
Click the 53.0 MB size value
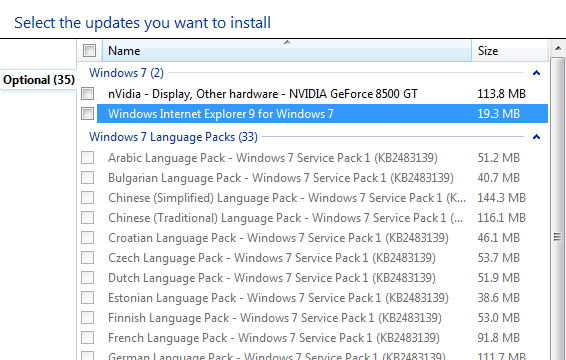tap(498, 318)
